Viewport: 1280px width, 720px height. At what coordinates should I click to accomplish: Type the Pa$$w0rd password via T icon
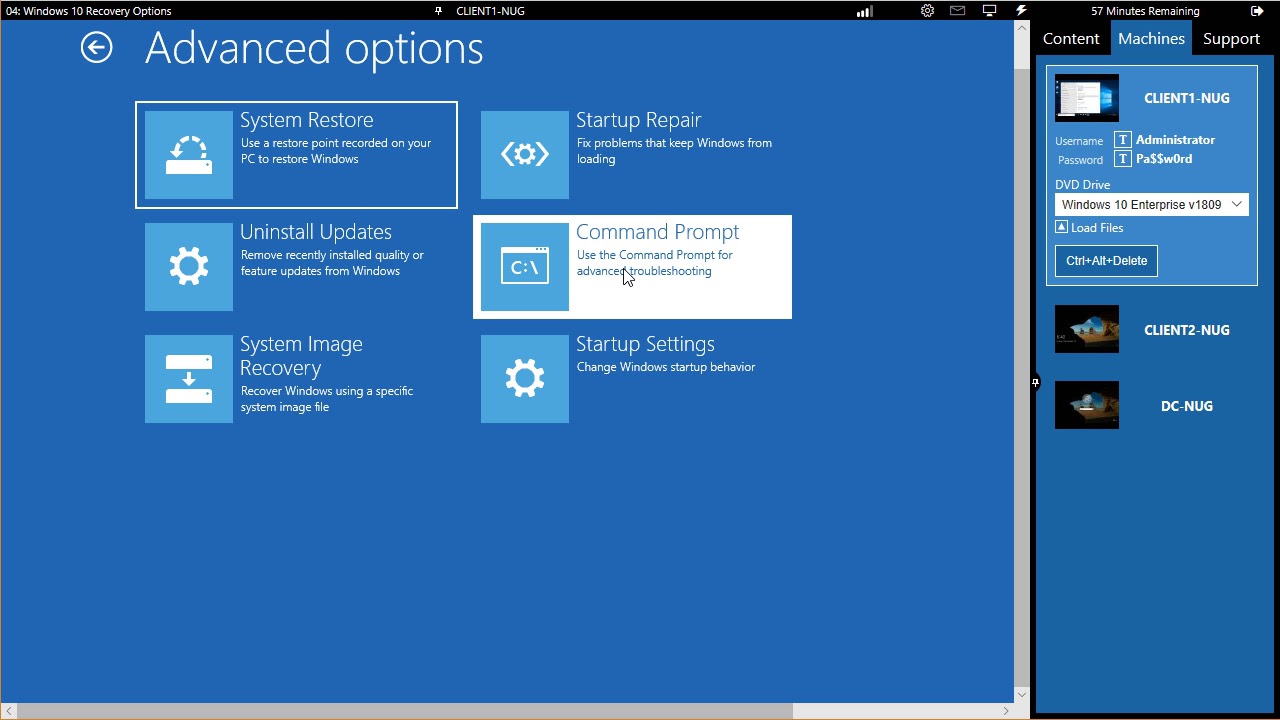tap(1123, 159)
